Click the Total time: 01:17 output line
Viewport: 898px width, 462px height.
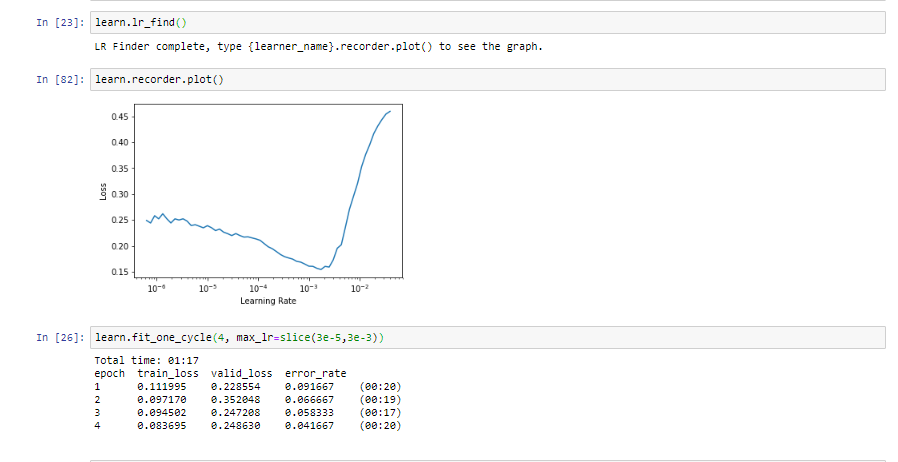pyautogui.click(x=147, y=360)
